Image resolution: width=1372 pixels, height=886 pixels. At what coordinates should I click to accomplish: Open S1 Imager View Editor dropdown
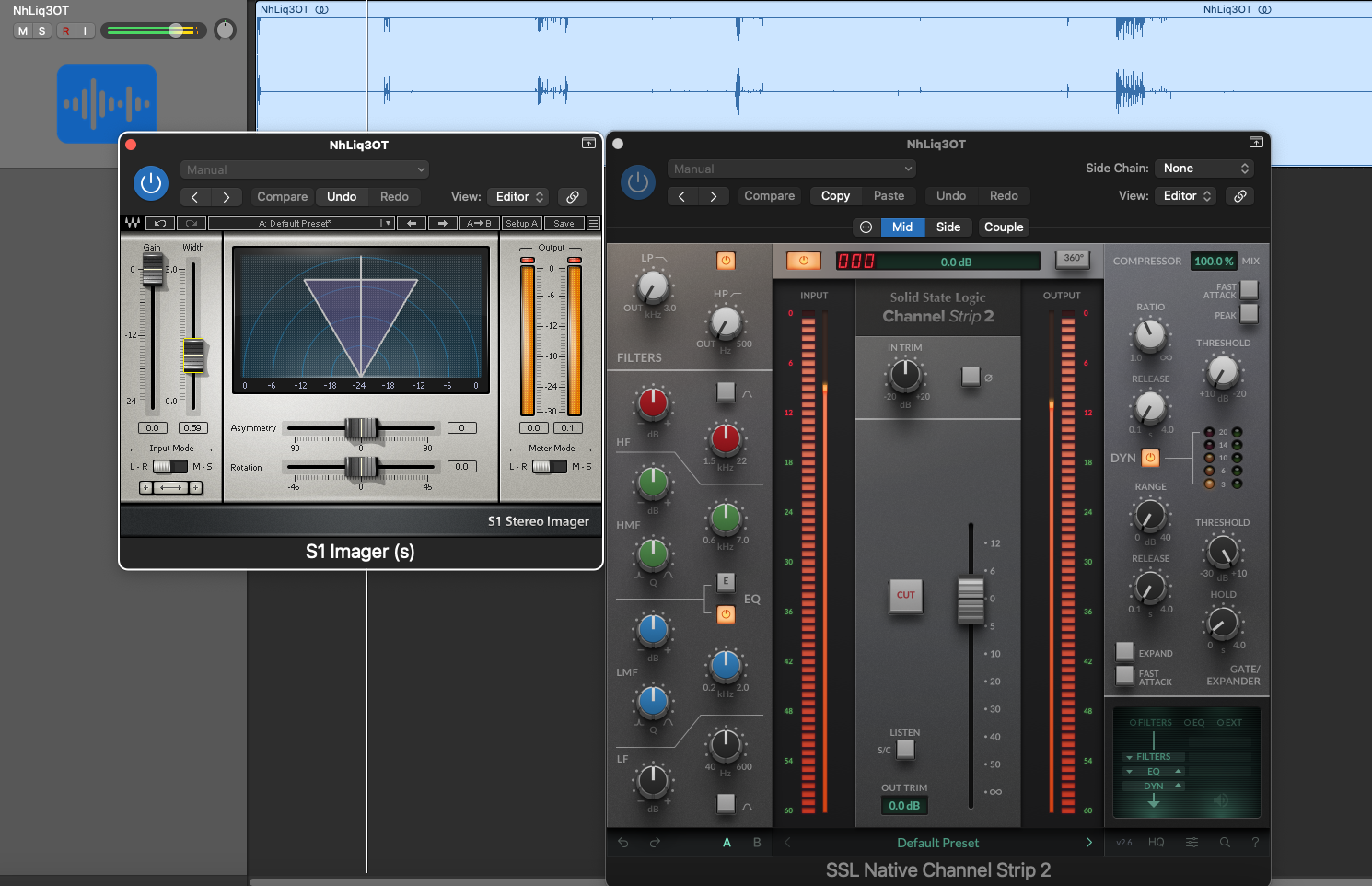click(519, 197)
